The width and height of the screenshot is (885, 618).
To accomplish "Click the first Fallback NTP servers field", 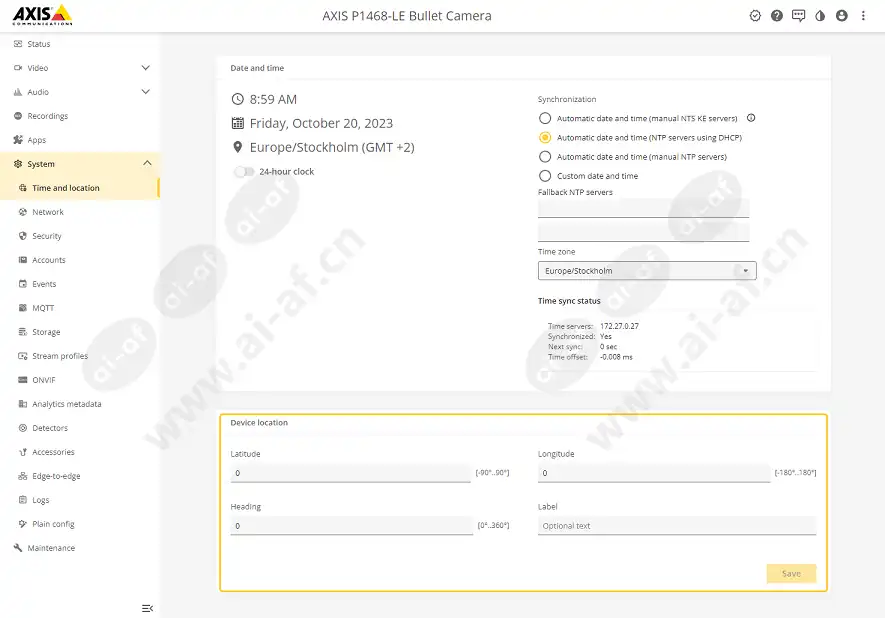I will point(643,208).
